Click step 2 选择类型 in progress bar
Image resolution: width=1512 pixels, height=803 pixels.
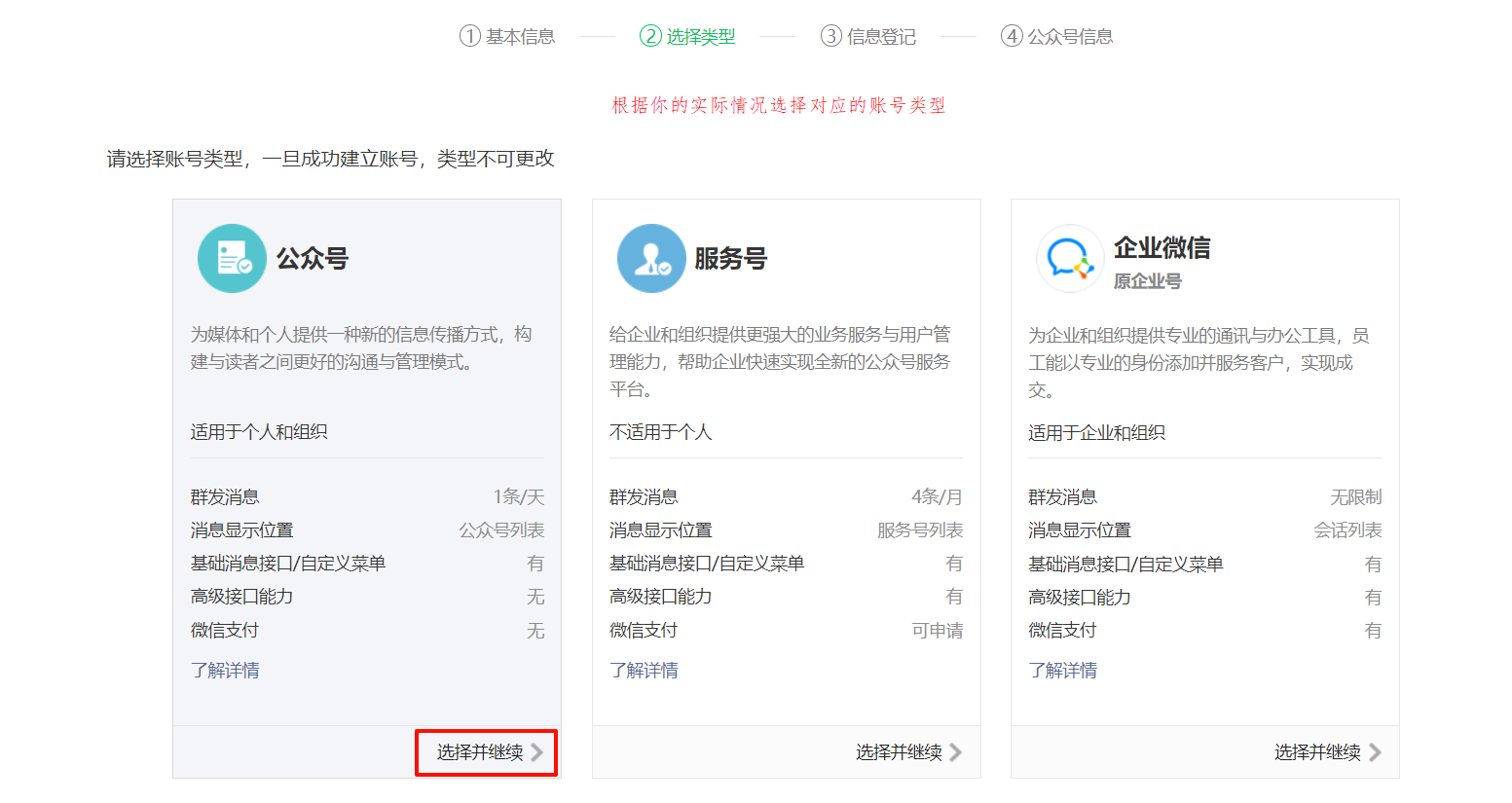[x=687, y=37]
